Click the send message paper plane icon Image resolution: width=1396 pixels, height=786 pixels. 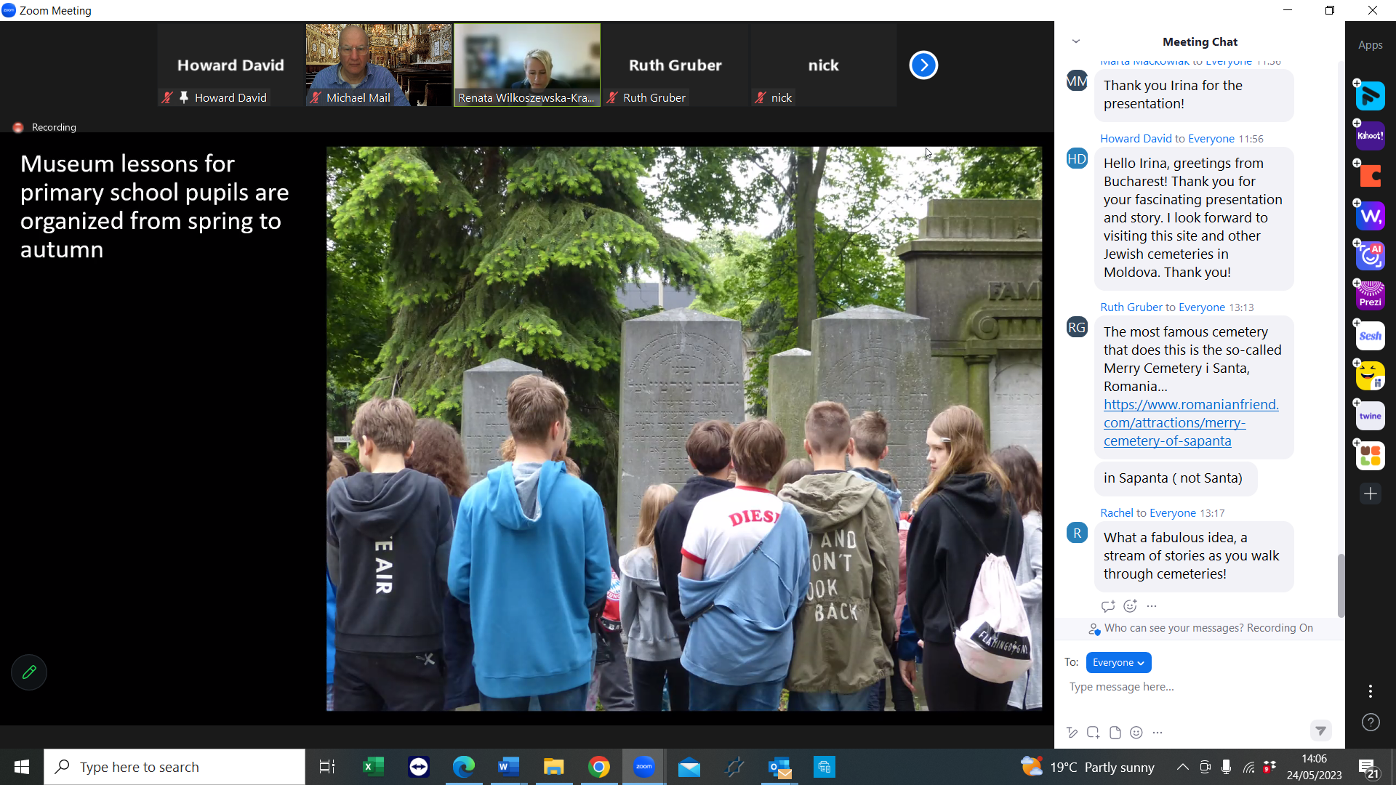tap(1320, 731)
